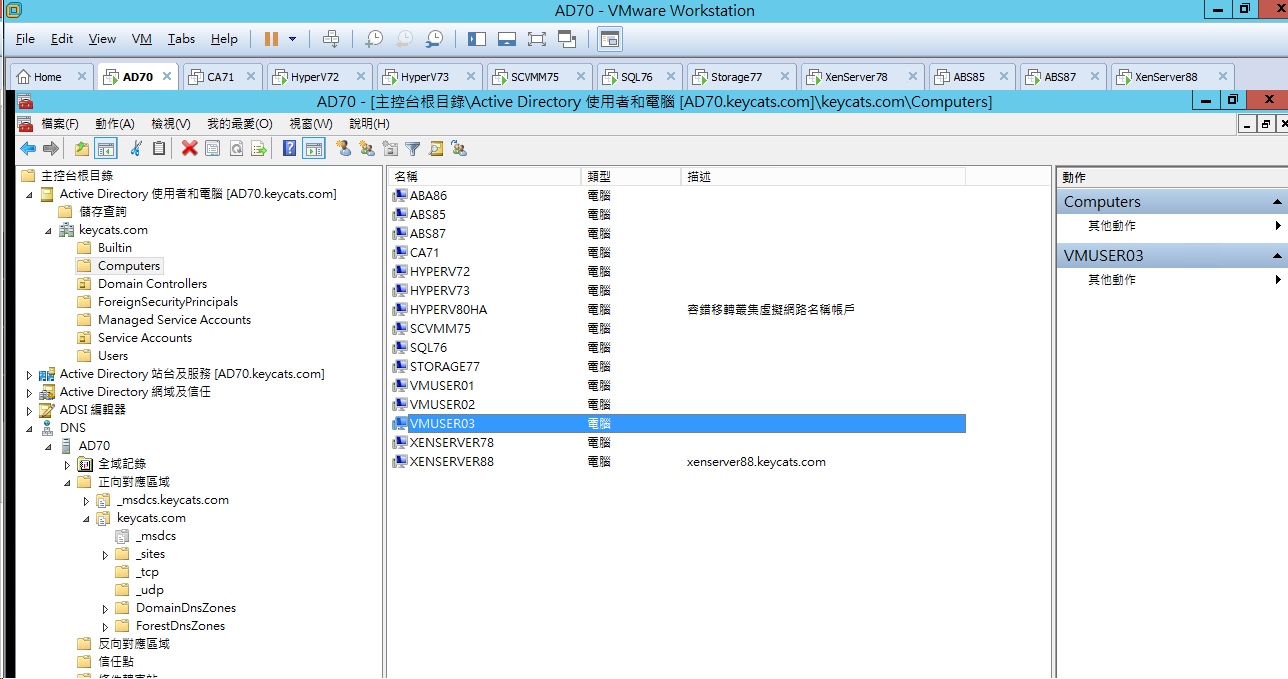Open Properties via the MMC toolbar icon
This screenshot has width=1288, height=679.
click(212, 149)
